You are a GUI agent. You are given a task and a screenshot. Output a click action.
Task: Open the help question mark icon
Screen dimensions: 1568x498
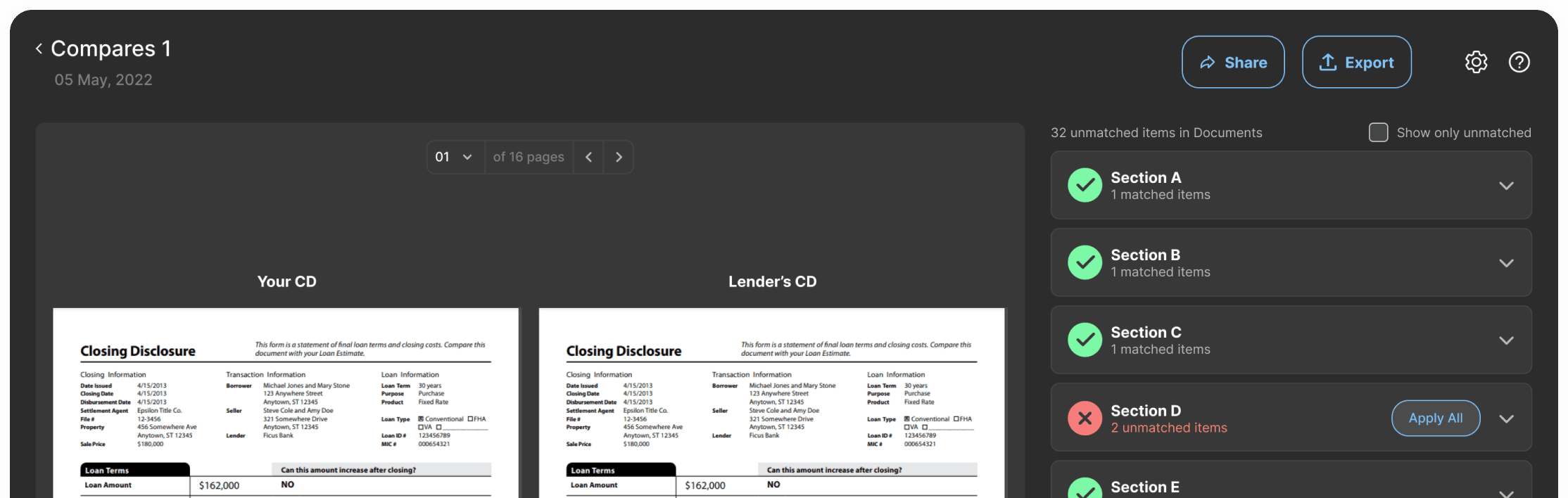[x=1519, y=62]
